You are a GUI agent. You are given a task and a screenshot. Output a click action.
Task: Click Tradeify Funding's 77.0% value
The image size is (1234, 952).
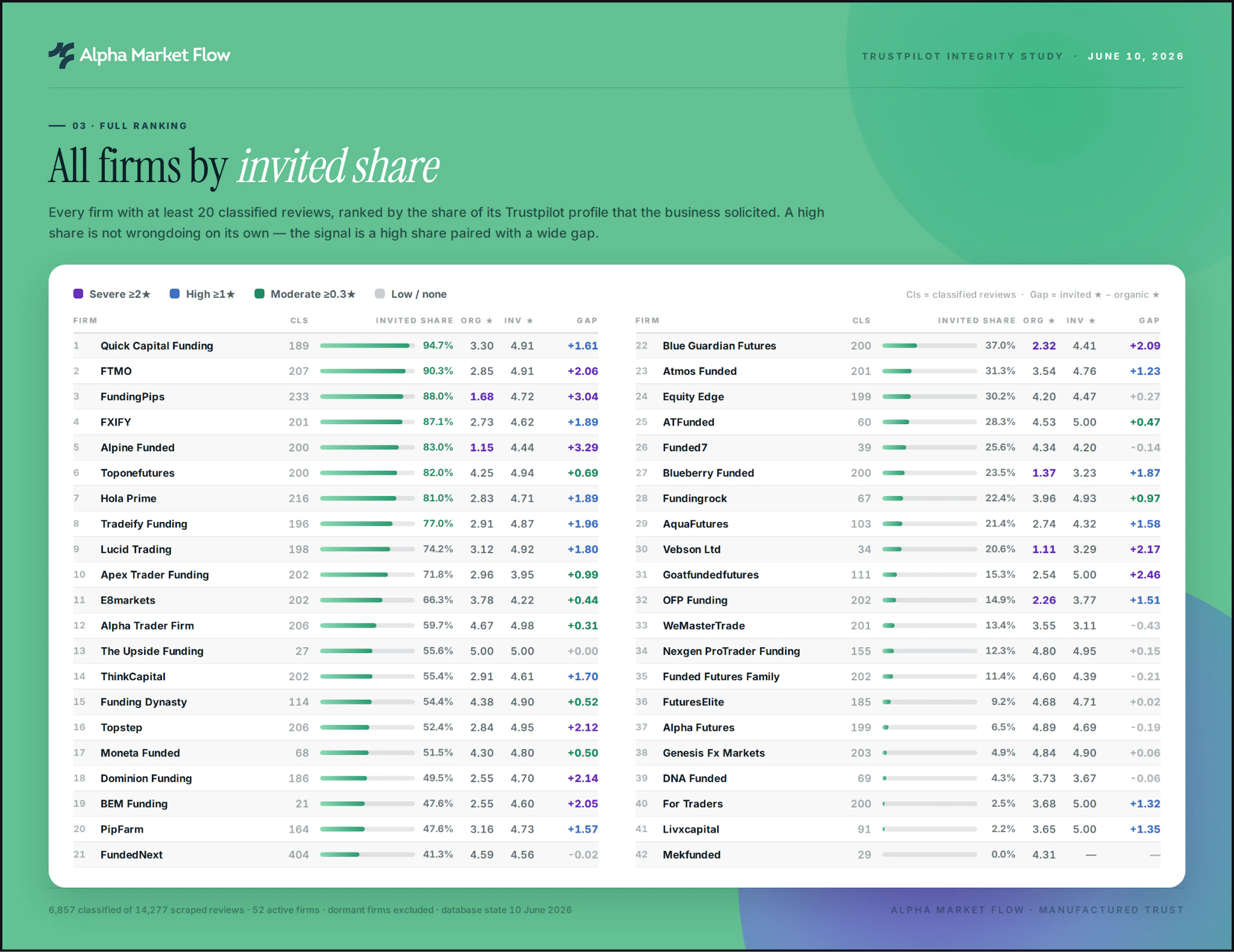pos(438,524)
